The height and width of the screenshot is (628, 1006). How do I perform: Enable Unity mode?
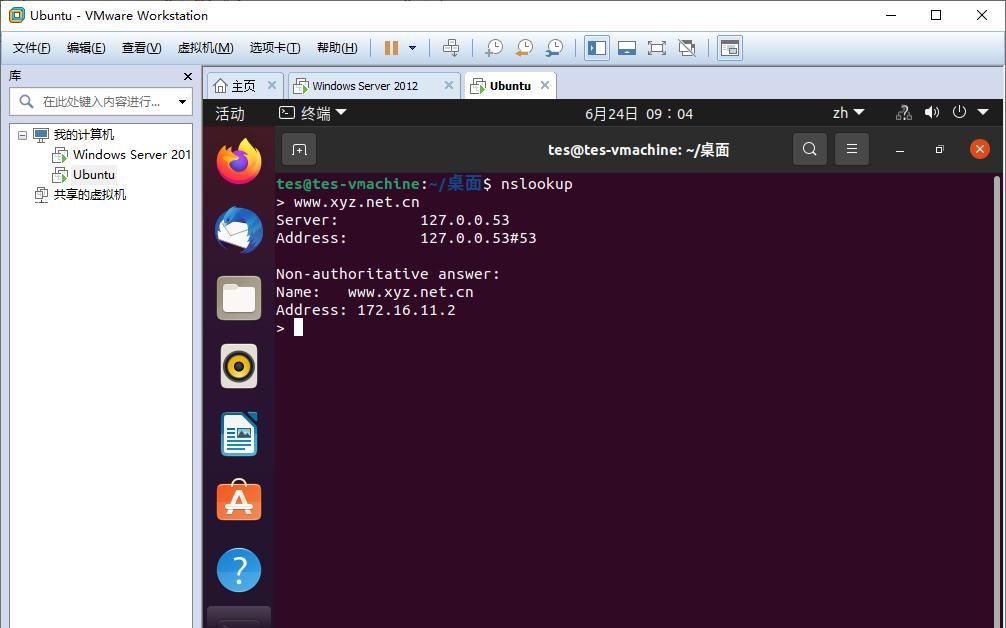pyautogui.click(x=685, y=47)
